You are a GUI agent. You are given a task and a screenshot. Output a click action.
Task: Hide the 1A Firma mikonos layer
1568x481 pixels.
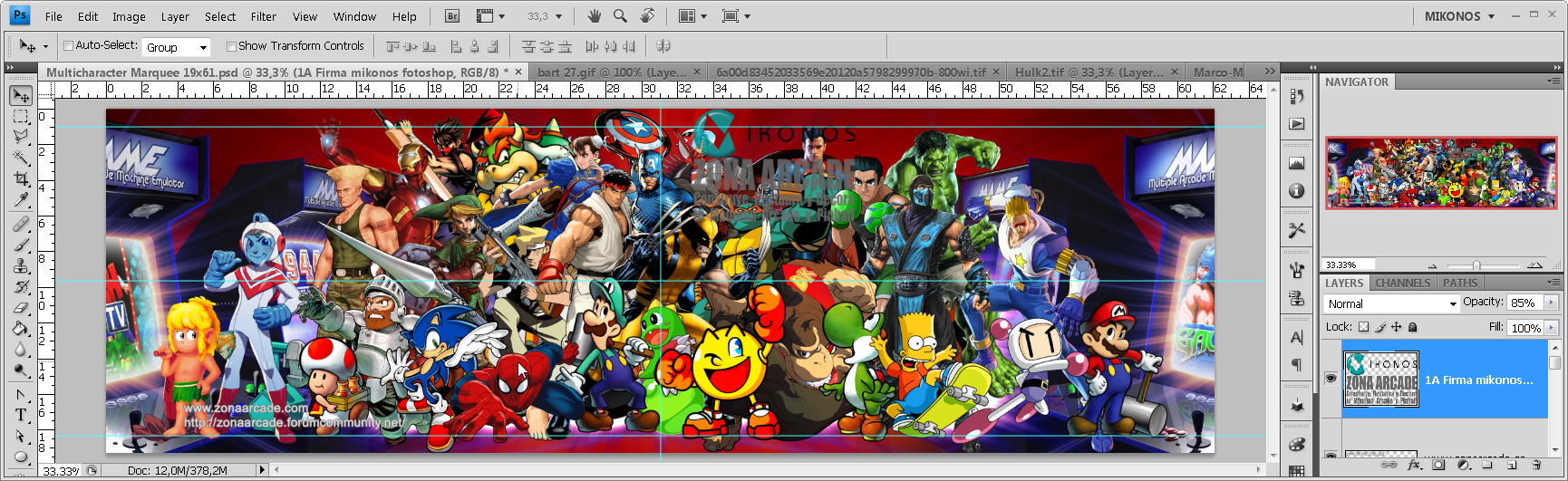(x=1331, y=379)
